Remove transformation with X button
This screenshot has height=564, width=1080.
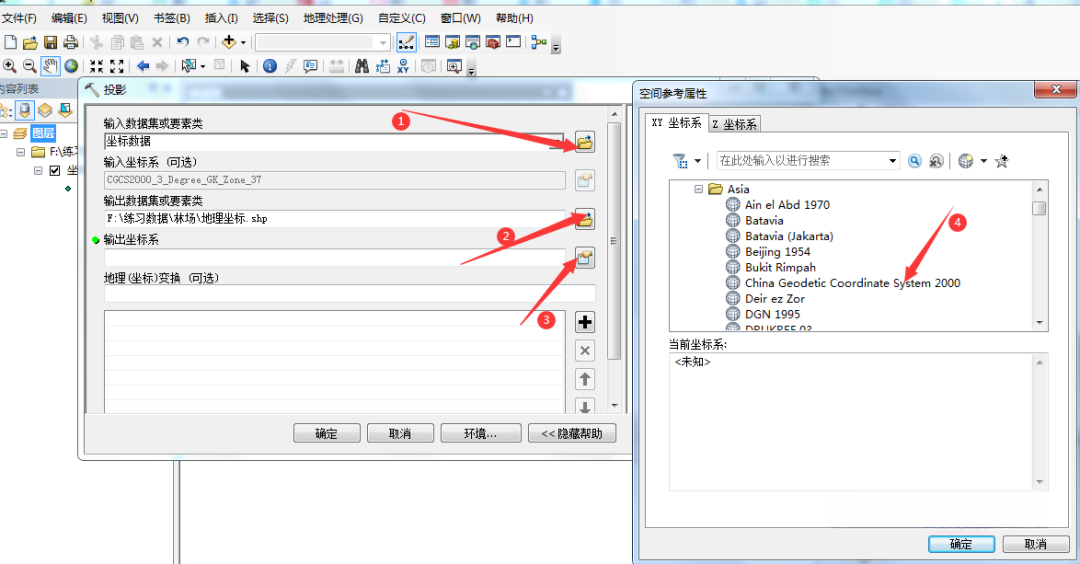point(585,351)
